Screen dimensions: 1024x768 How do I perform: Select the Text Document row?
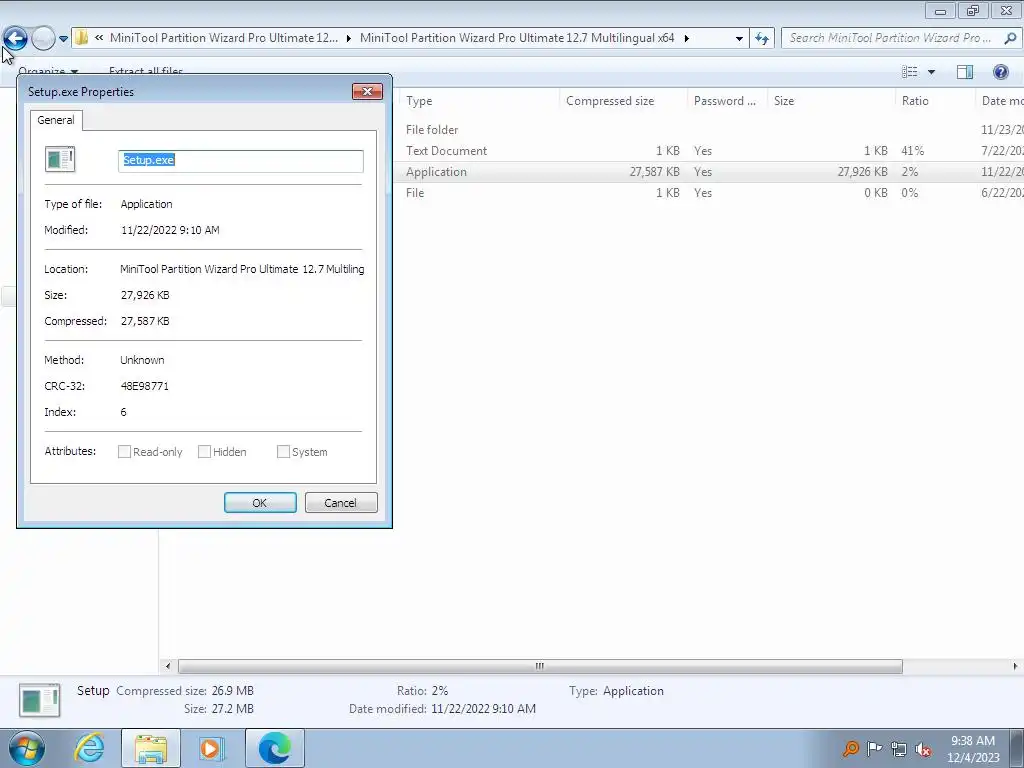coord(709,151)
